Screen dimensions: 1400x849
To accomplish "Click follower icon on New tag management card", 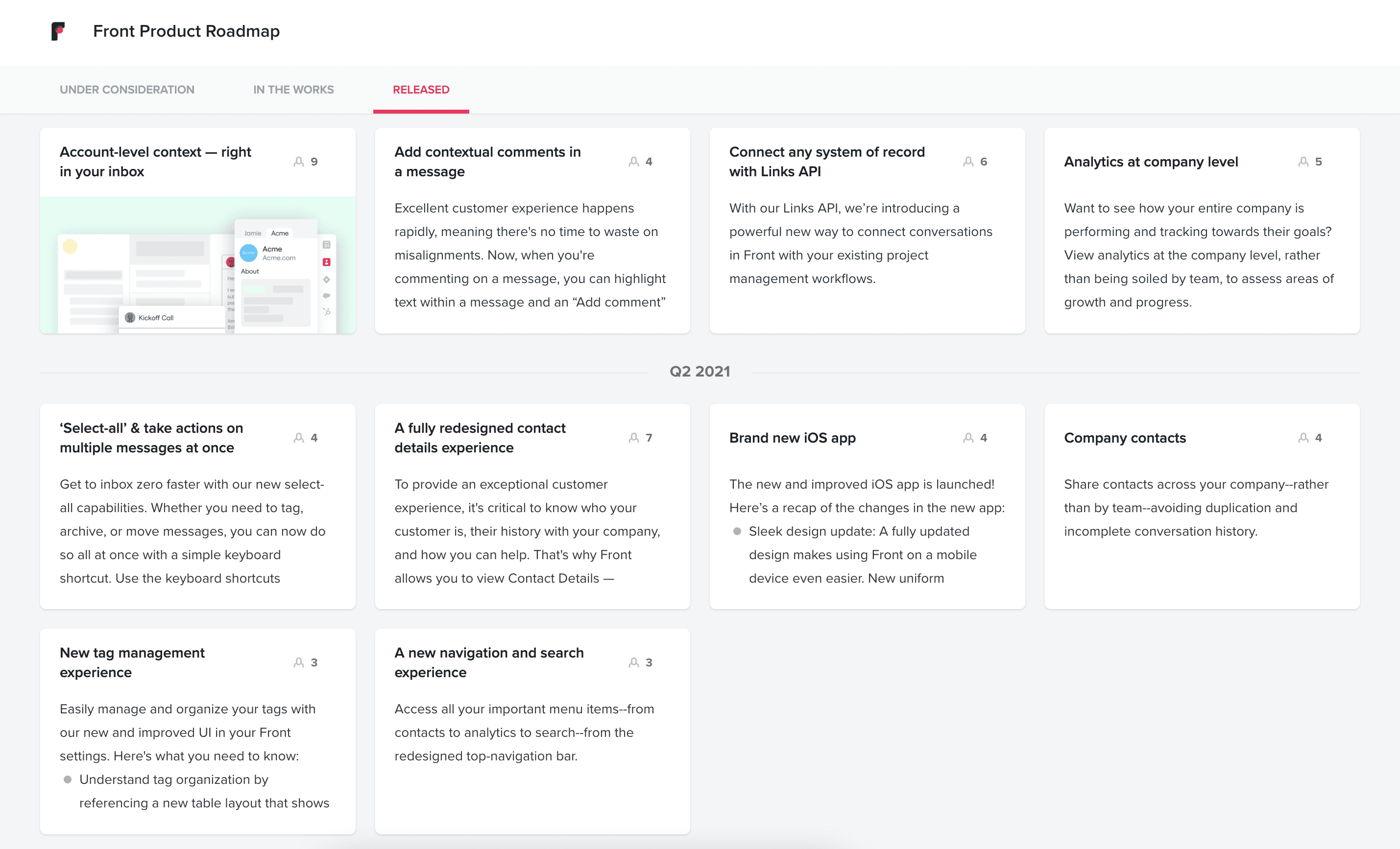I will (x=299, y=663).
